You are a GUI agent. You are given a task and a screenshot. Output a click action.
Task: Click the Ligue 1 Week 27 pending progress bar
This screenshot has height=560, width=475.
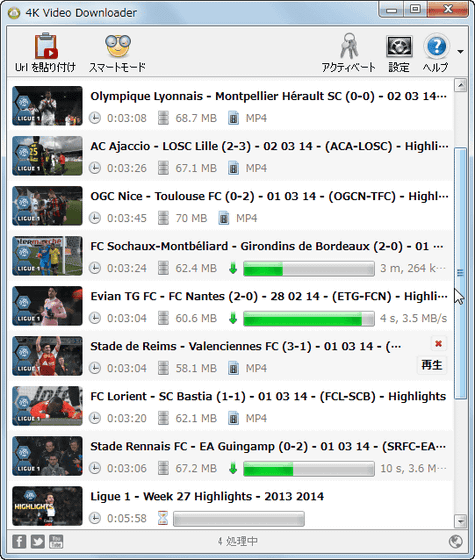click(x=239, y=519)
